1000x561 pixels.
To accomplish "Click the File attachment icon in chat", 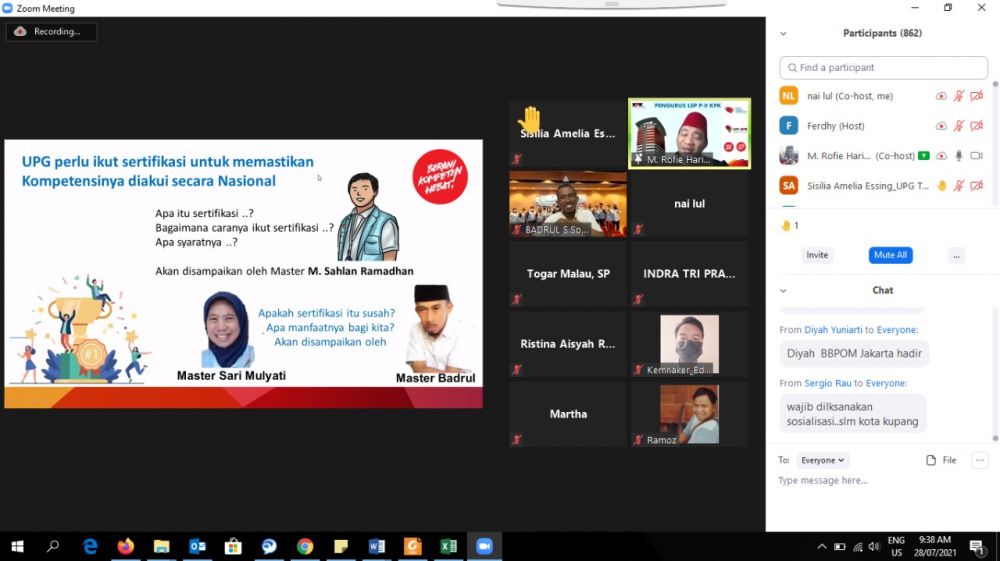I will click(x=941, y=460).
